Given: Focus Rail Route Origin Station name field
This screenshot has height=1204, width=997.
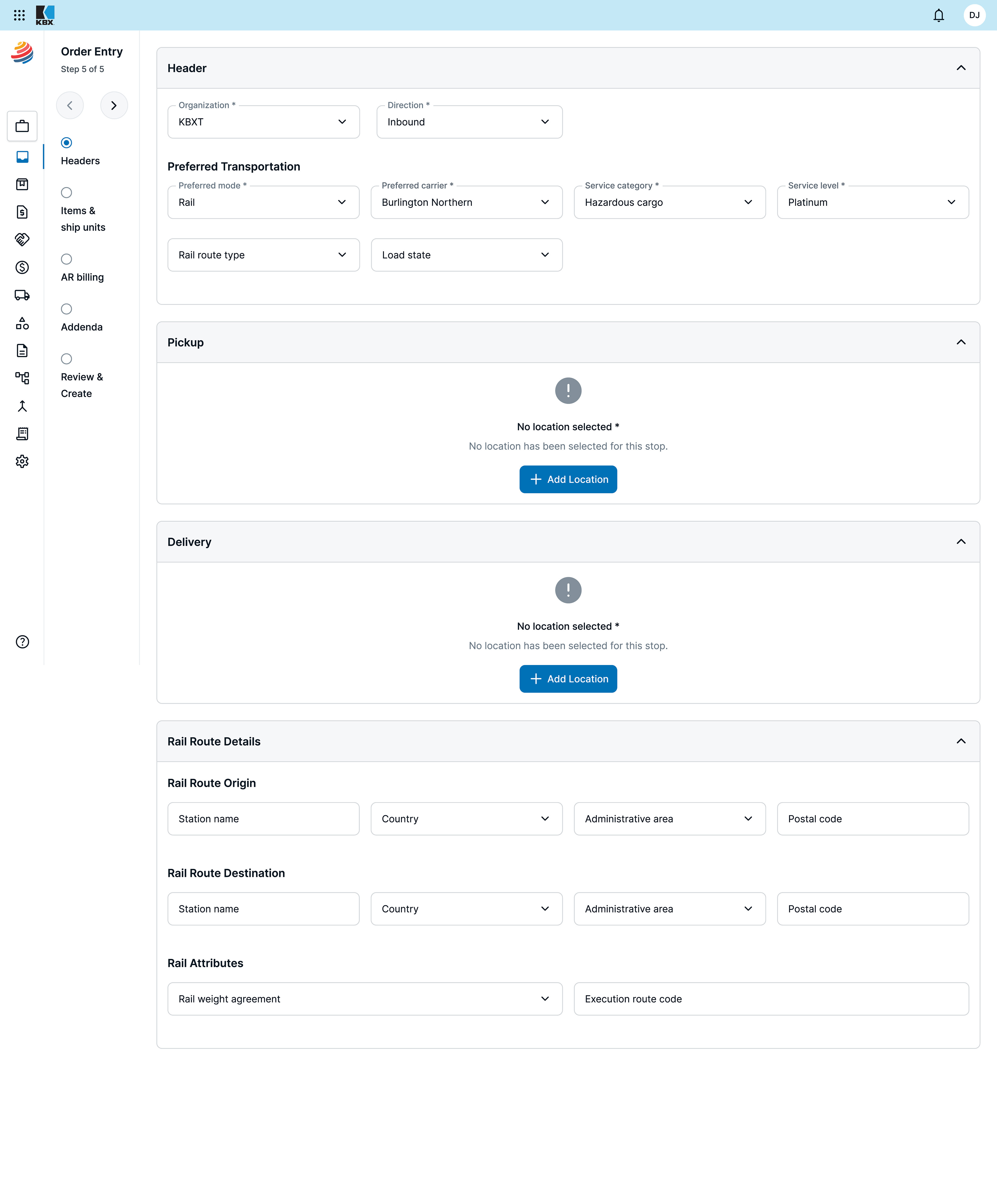Looking at the screenshot, I should point(264,819).
